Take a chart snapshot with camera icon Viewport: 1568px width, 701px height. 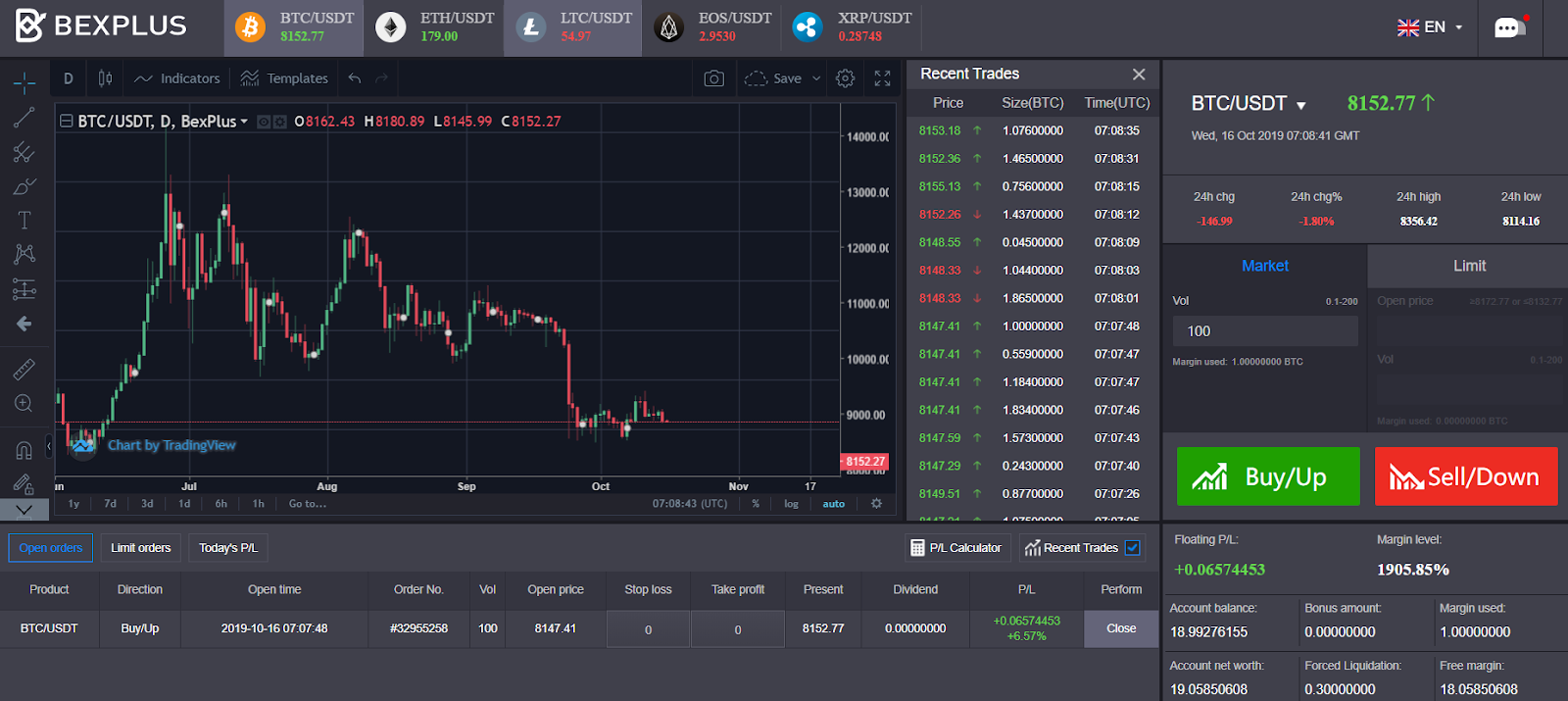[x=714, y=78]
